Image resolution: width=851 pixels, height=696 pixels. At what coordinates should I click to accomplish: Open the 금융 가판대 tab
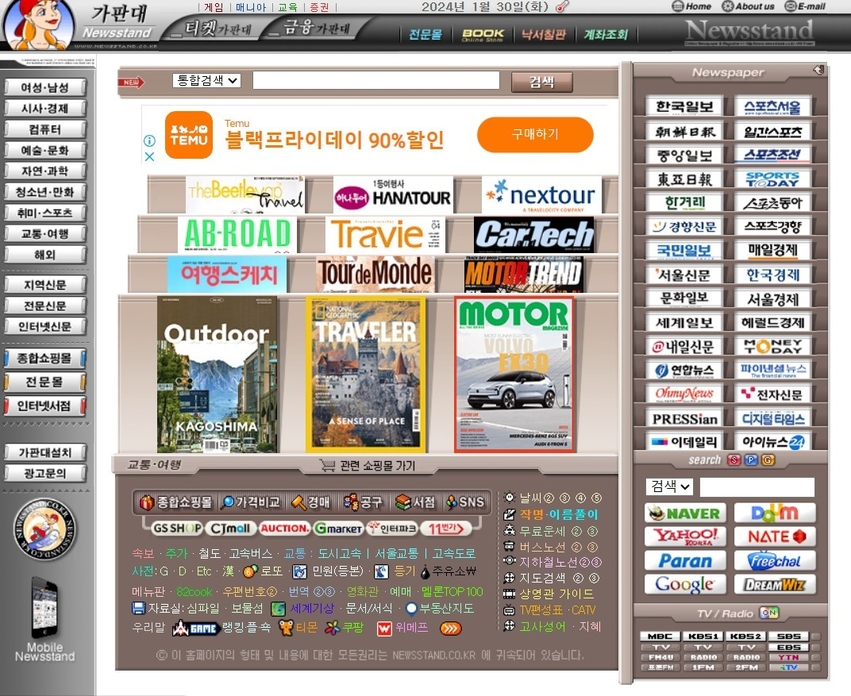pyautogui.click(x=316, y=28)
